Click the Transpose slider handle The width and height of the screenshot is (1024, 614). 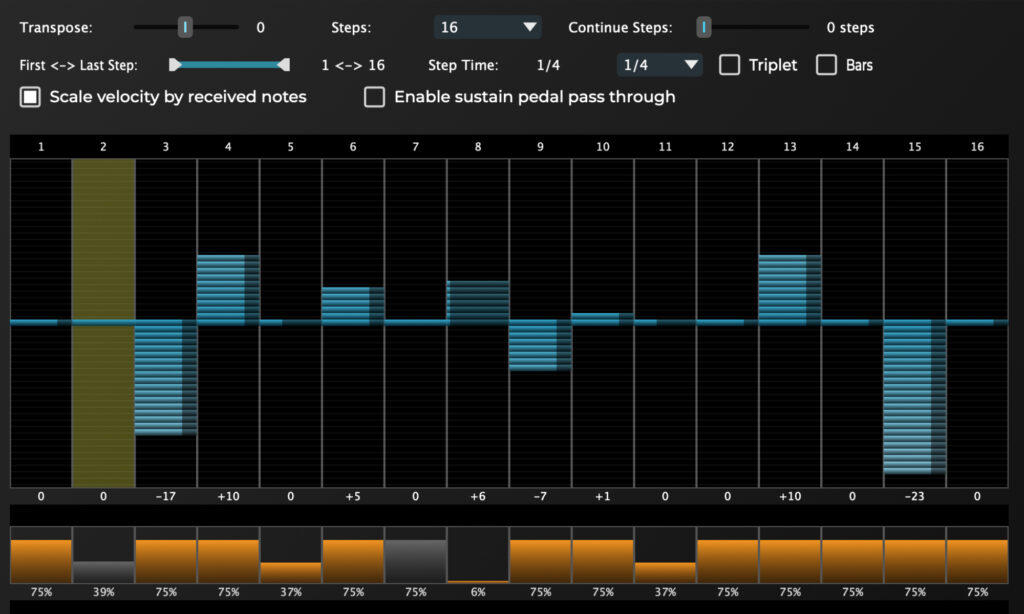185,27
